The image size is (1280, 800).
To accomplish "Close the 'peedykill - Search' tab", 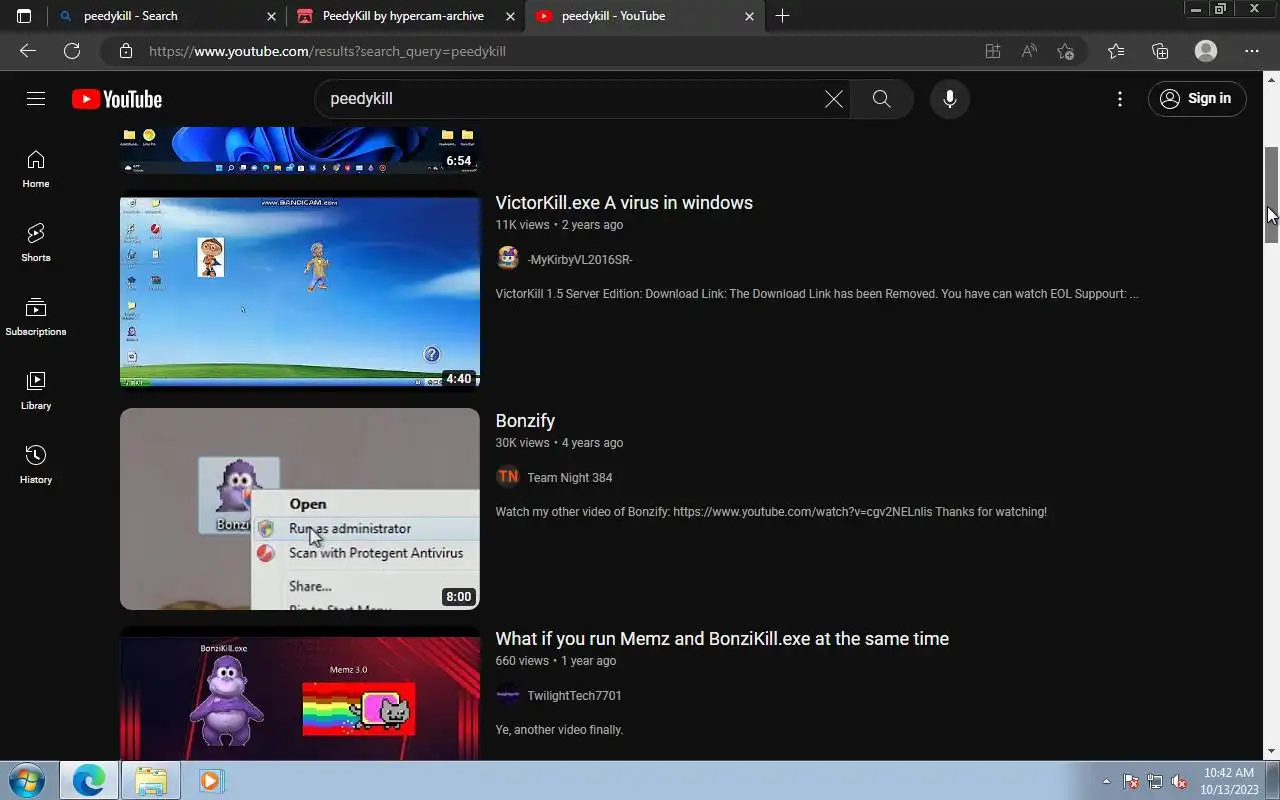I will pyautogui.click(x=272, y=16).
